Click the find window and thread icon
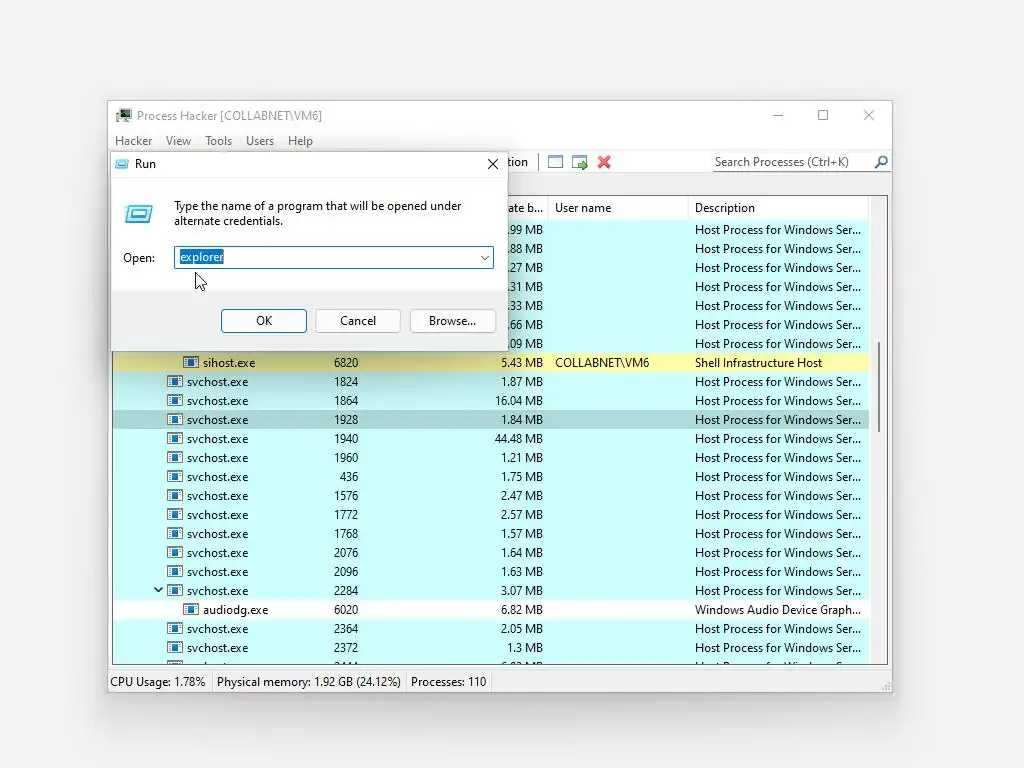The height and width of the screenshot is (768, 1024). click(579, 162)
